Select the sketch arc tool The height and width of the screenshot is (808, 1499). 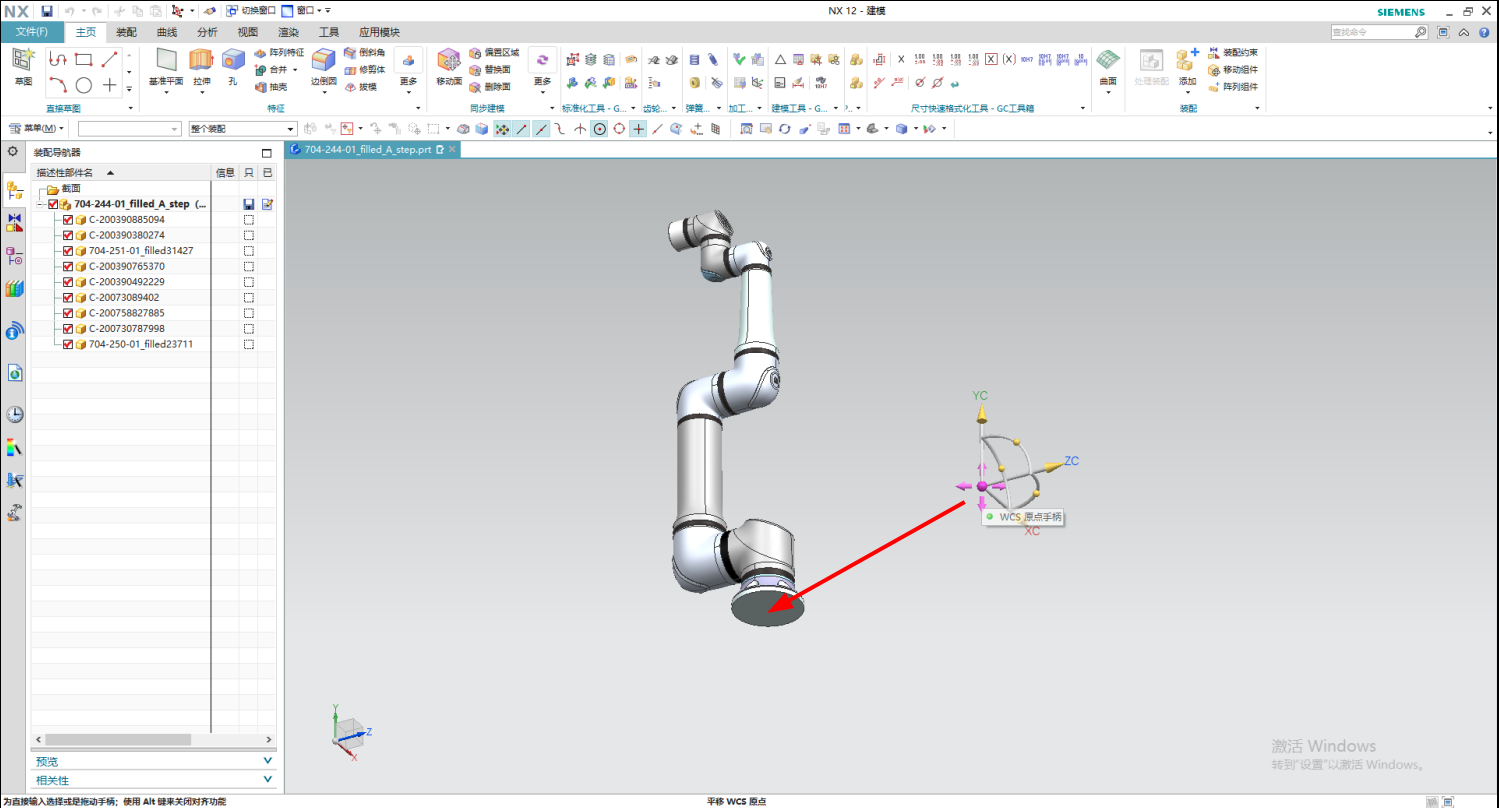58,85
